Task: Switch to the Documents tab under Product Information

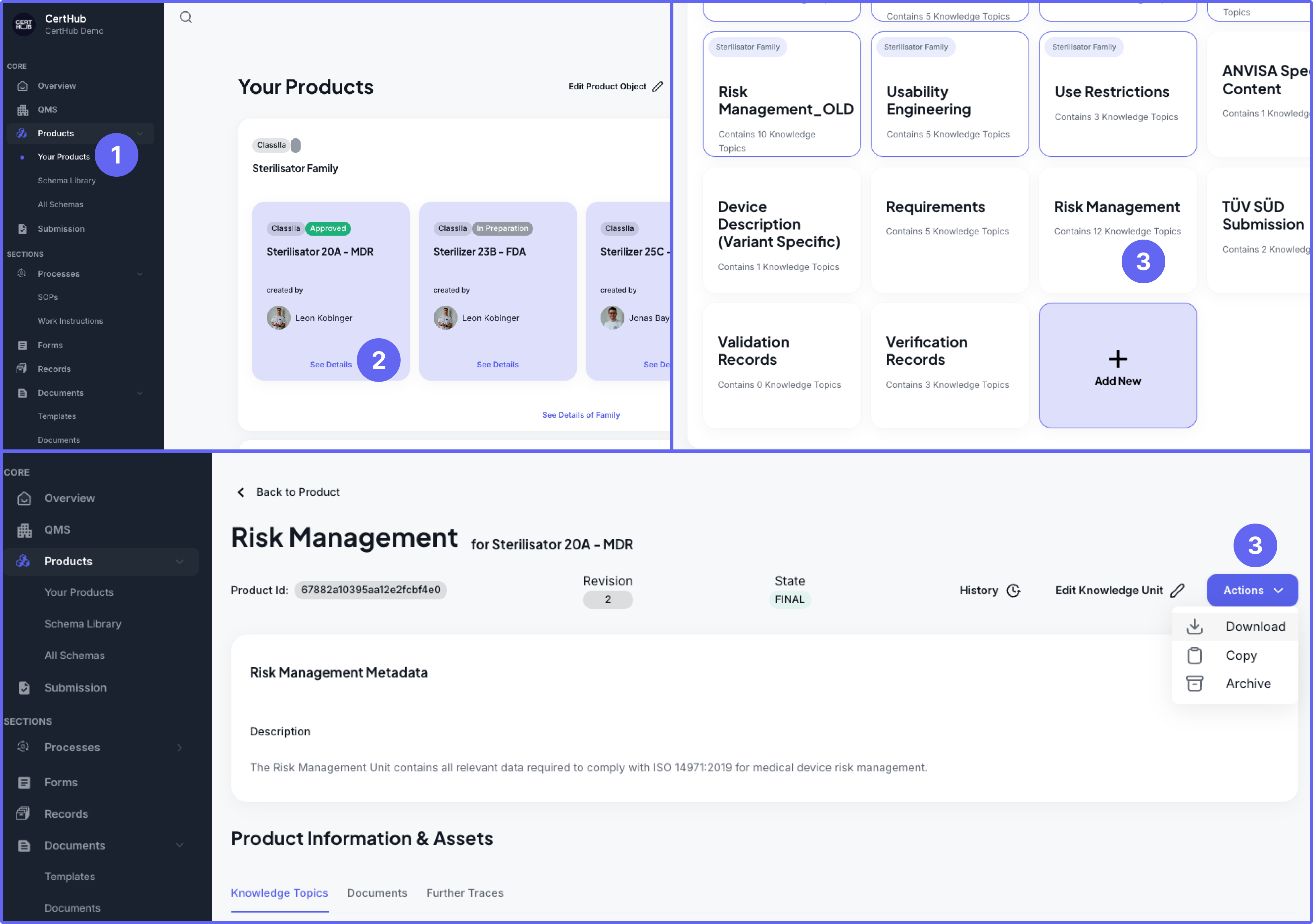Action: 377,893
